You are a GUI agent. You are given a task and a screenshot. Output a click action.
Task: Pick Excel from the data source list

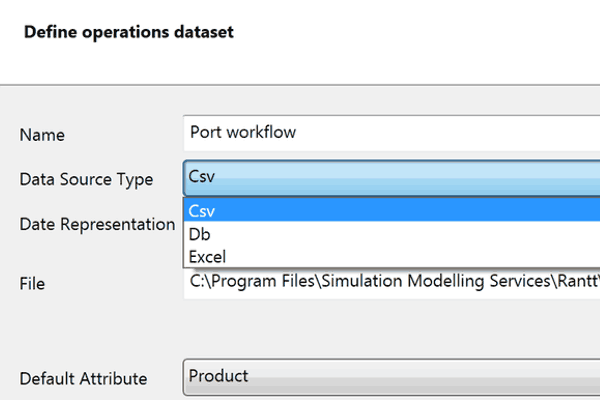(x=207, y=257)
